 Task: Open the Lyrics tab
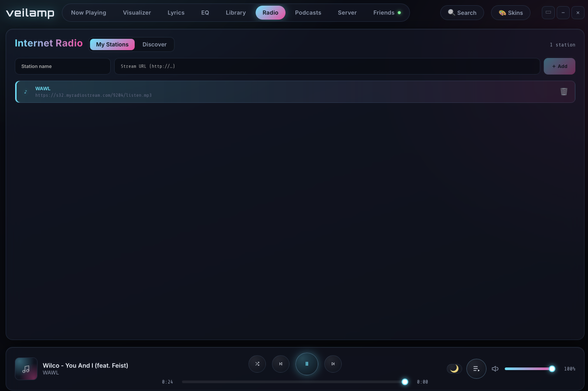tap(176, 13)
